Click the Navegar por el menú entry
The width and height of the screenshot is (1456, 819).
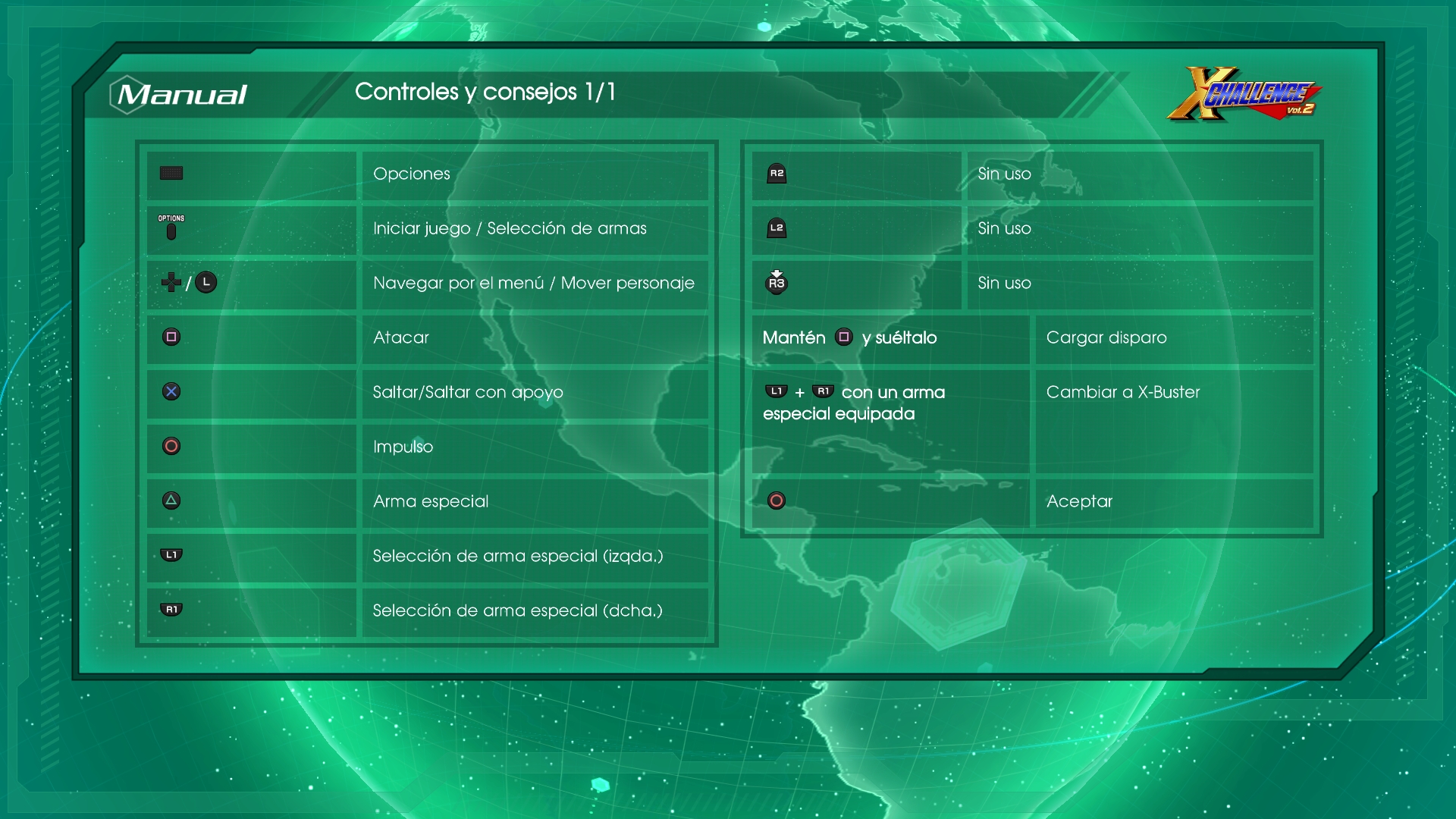click(533, 283)
